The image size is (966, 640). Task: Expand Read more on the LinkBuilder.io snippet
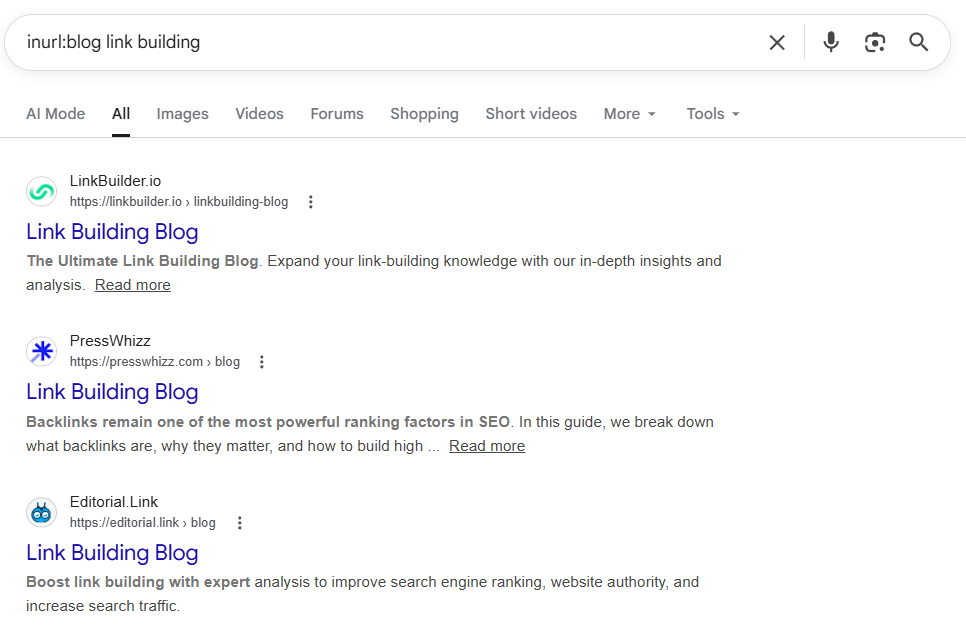(x=132, y=284)
